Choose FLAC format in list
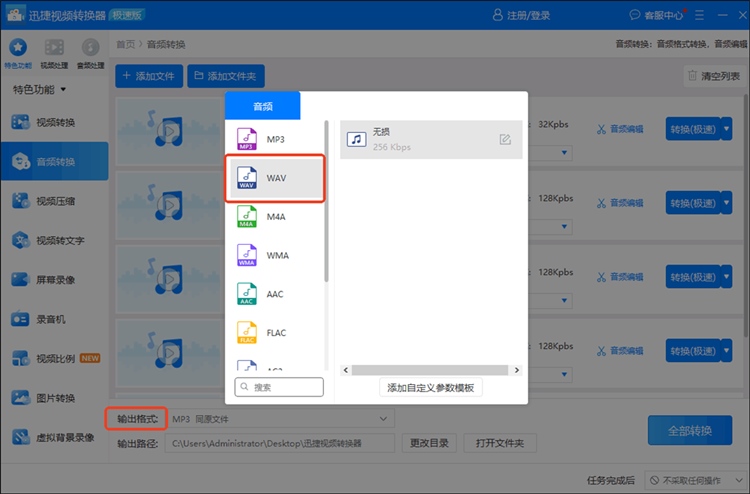750x494 pixels. 276,333
